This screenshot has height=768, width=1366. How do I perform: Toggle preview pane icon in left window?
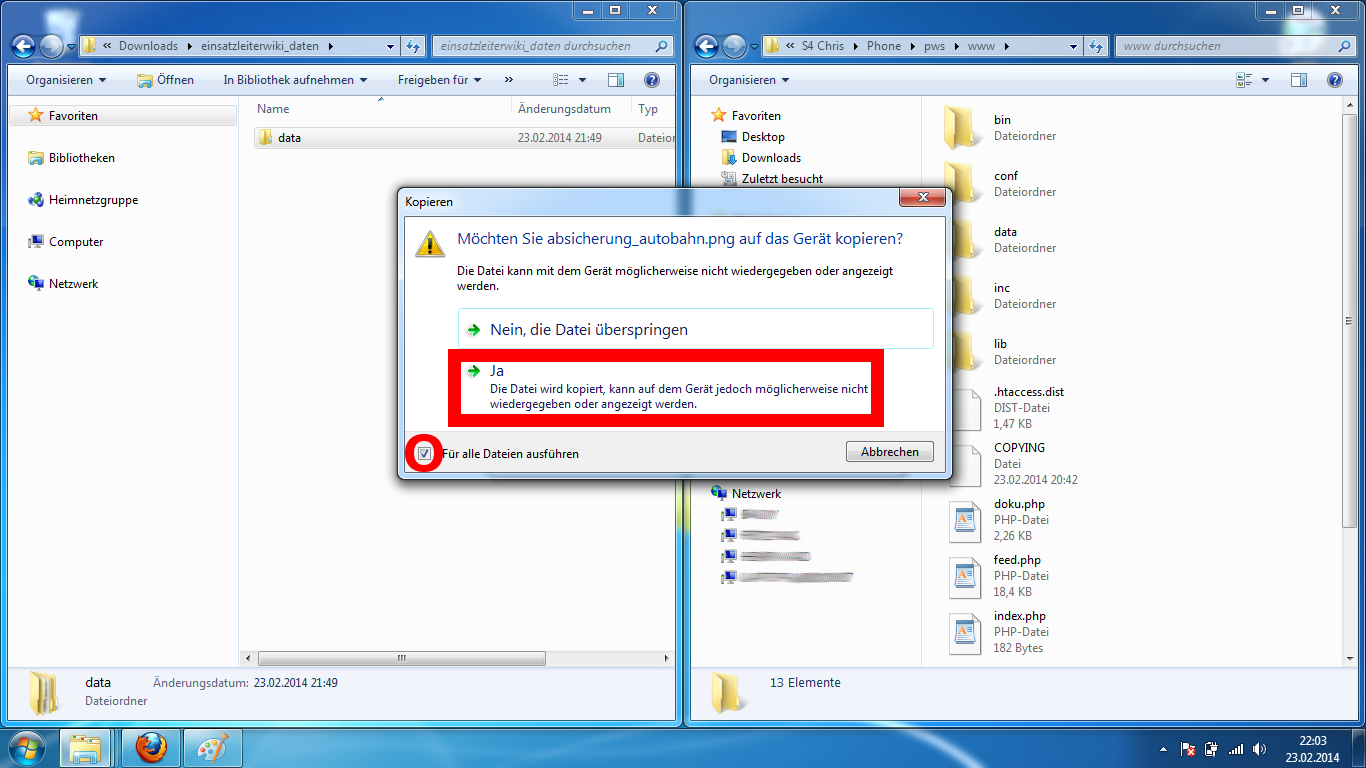point(616,80)
